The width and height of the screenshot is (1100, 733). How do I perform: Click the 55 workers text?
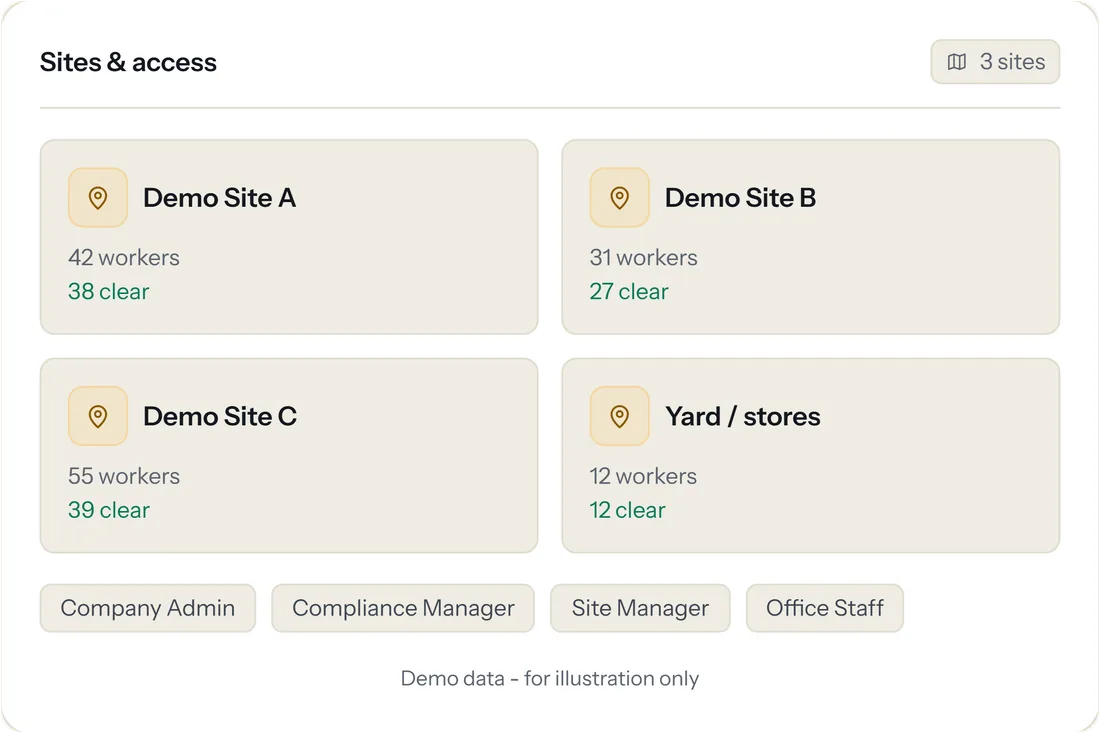tap(124, 476)
